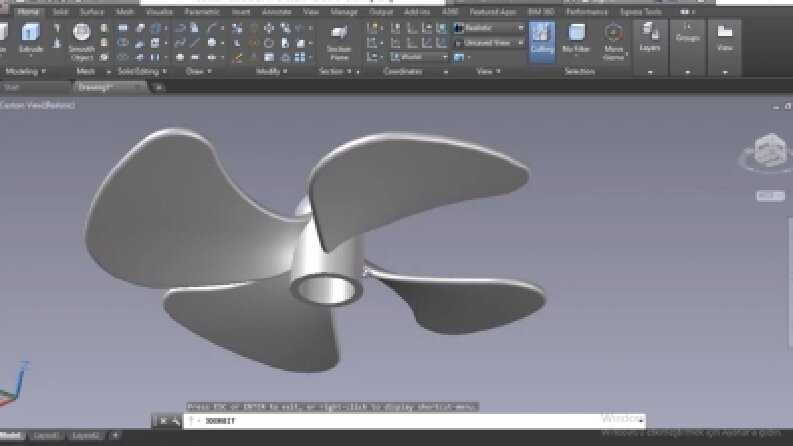Viewport: 793px width, 446px height.
Task: Expand the Draw panel title
Action: [199, 71]
